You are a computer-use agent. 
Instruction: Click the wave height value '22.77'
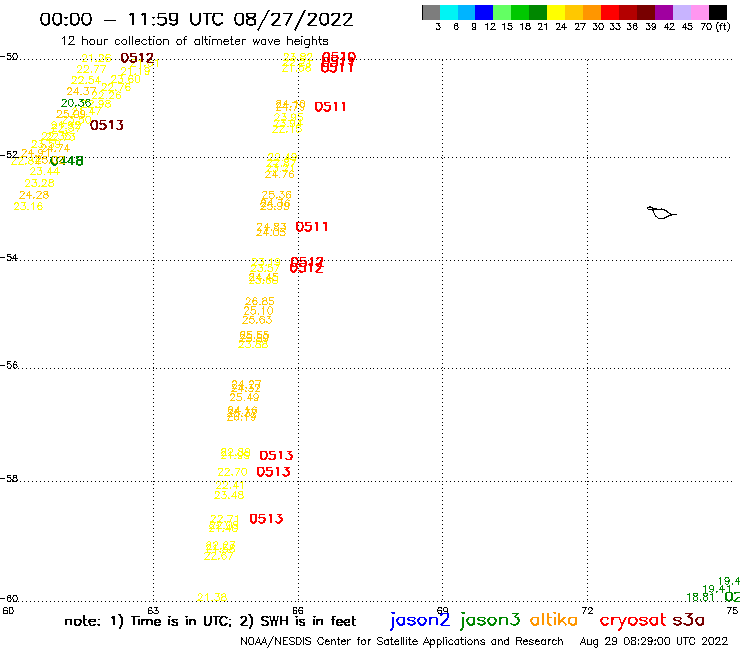tap(92, 69)
